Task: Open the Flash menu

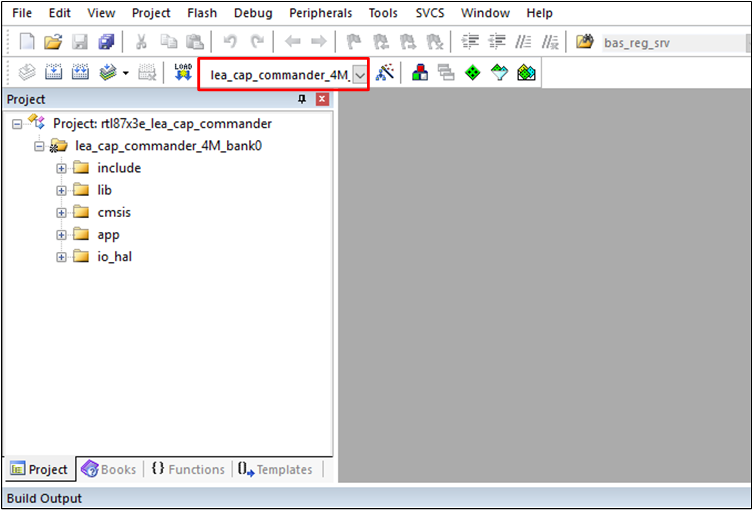Action: pyautogui.click(x=201, y=13)
